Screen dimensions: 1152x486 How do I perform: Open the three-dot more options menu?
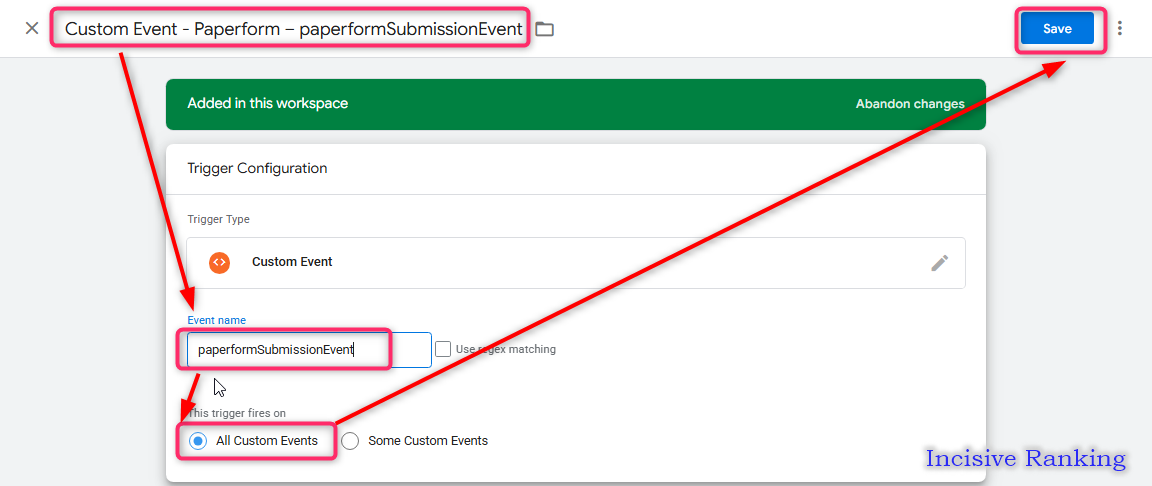click(x=1120, y=29)
